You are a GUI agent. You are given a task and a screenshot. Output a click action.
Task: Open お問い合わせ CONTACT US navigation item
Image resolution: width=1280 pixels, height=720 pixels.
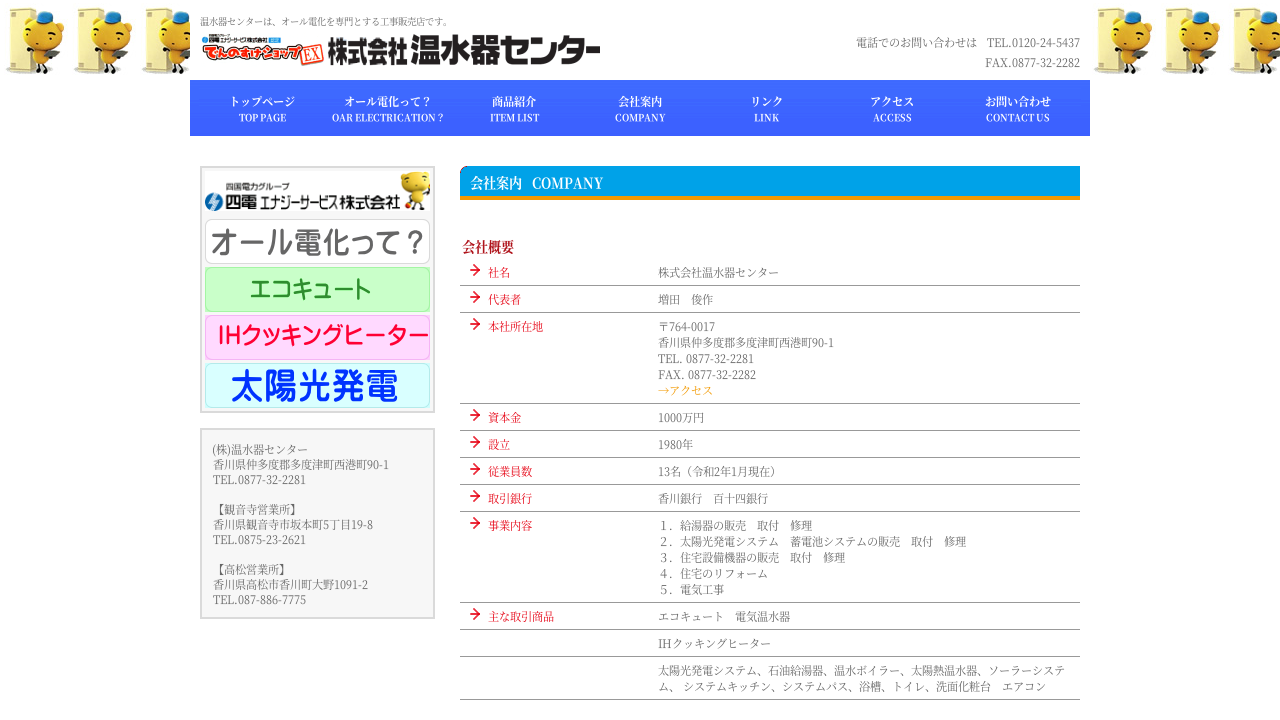[x=1018, y=108]
